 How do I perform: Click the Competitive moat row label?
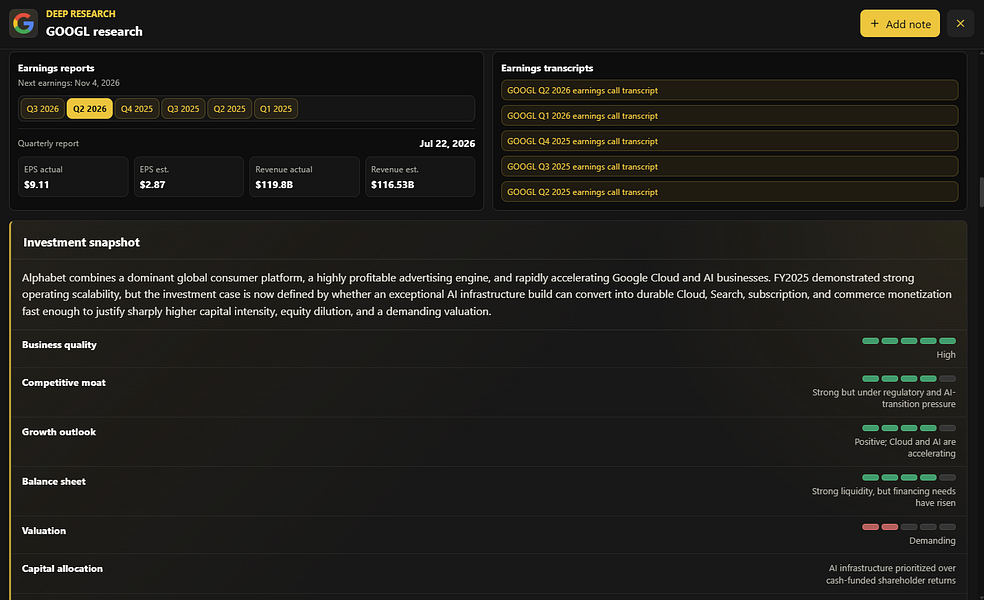click(x=63, y=383)
